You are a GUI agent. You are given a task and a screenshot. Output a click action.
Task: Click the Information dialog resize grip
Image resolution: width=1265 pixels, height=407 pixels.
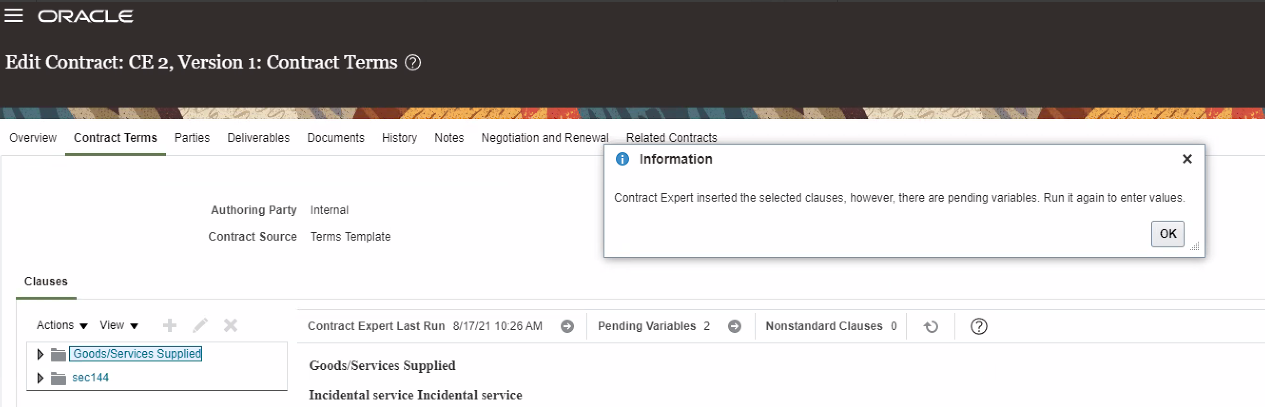(x=1195, y=246)
